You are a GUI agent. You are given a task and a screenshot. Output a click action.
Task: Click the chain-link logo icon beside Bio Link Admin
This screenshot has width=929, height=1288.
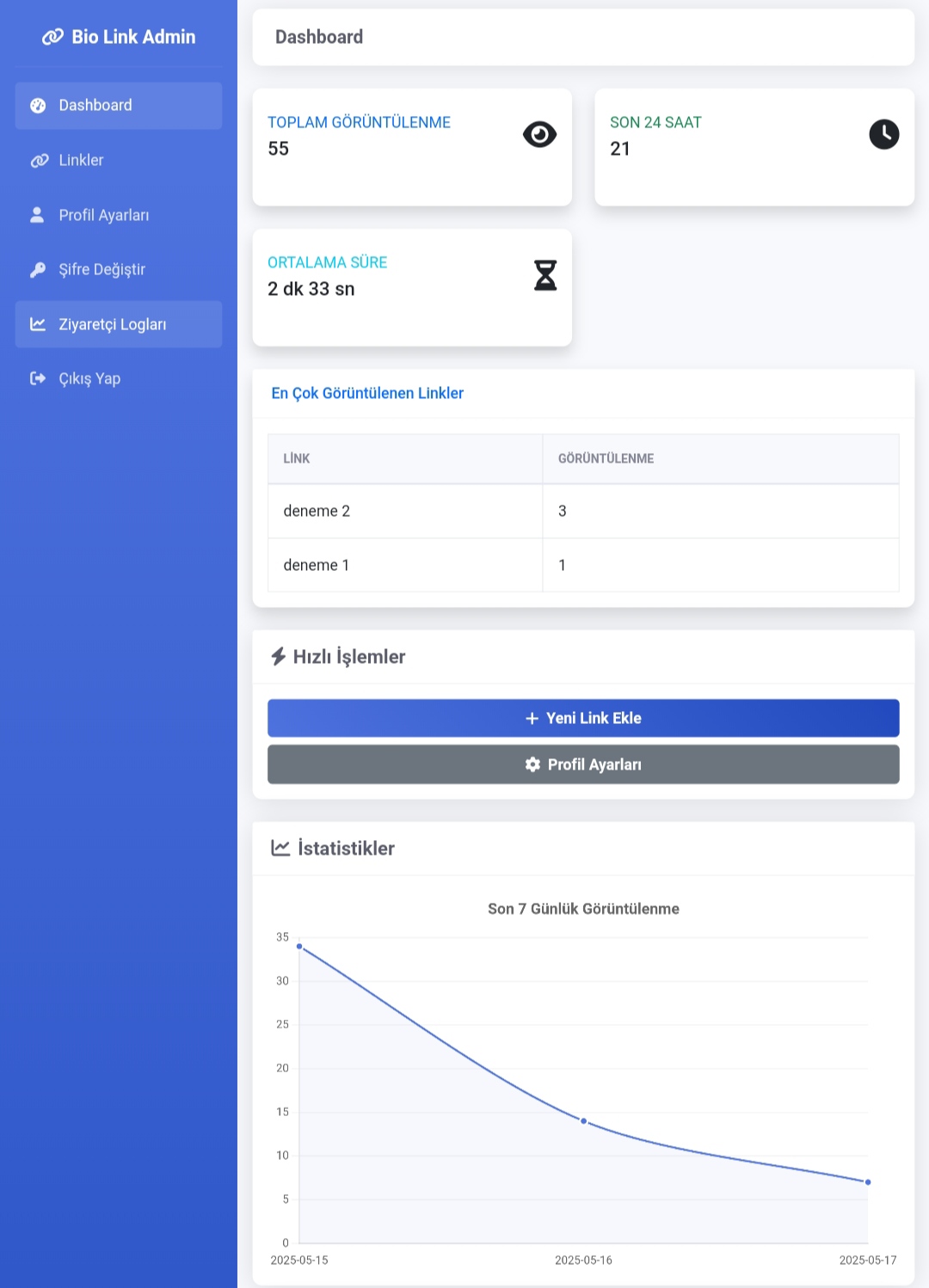52,37
